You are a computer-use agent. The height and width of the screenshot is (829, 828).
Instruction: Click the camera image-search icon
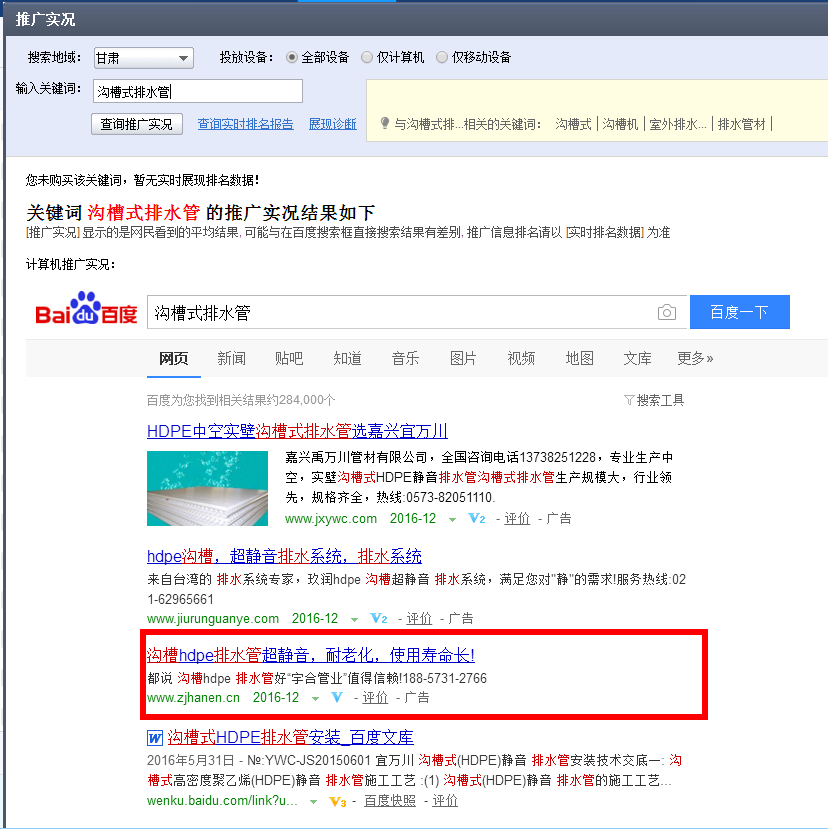667,312
